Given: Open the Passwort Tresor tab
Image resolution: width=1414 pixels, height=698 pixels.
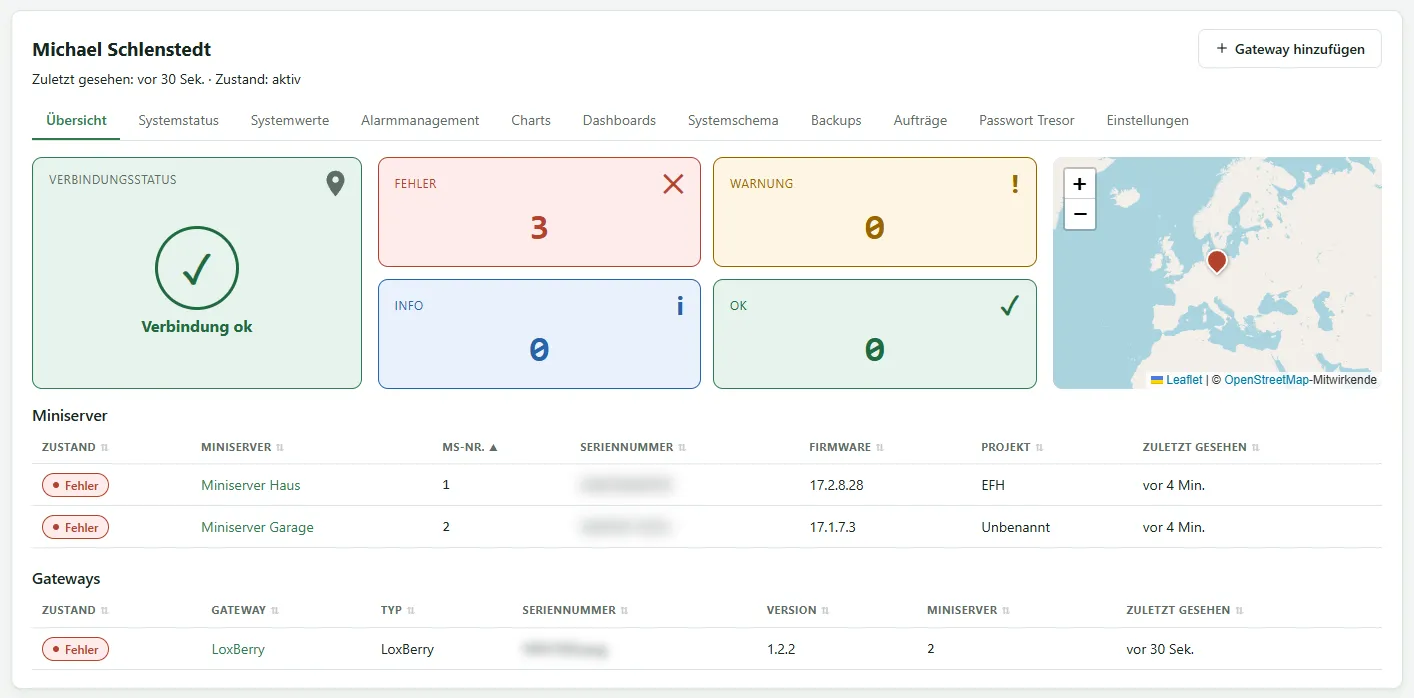Looking at the screenshot, I should pos(1027,120).
